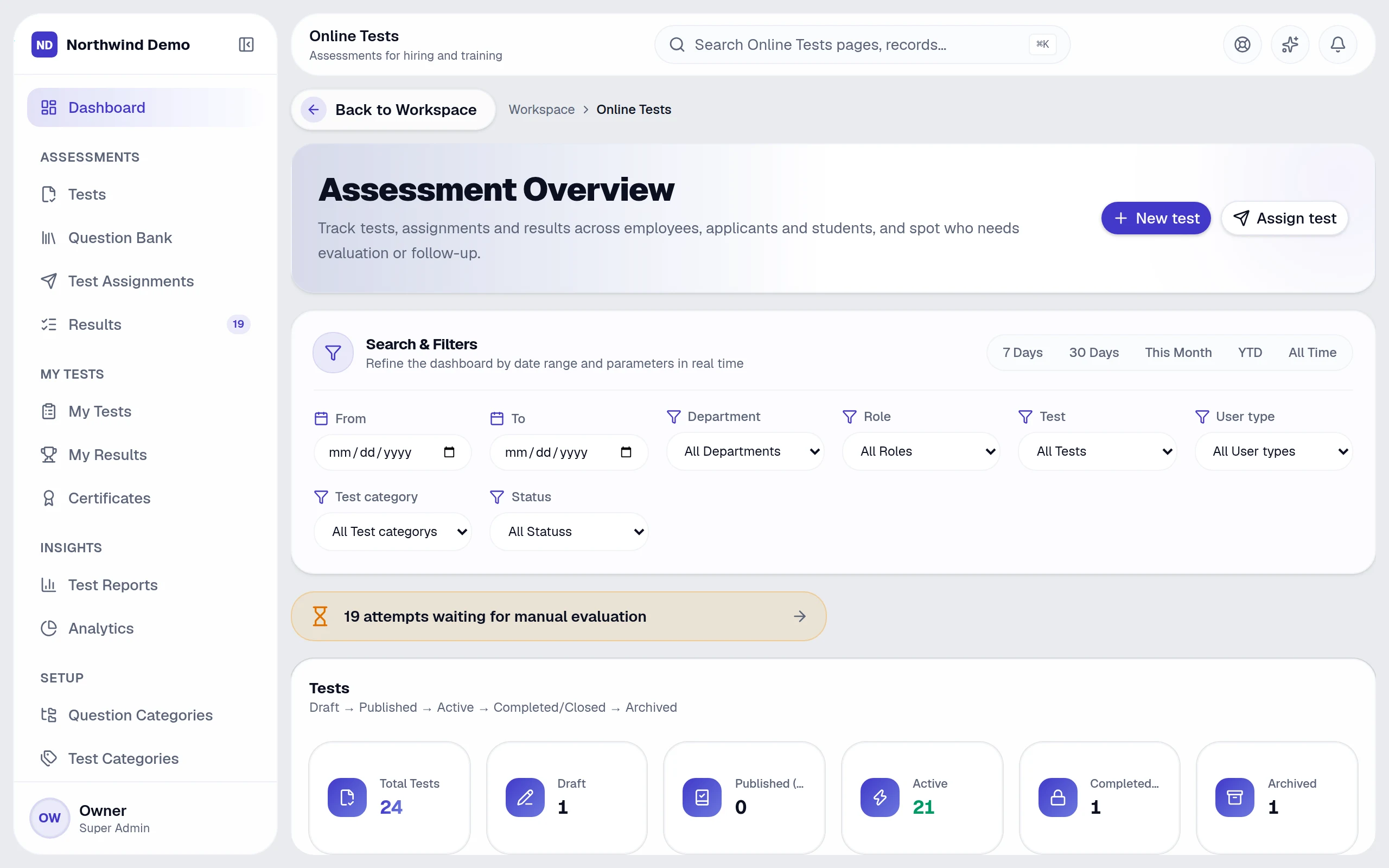
Task: Click the Archived box card icon
Action: (1234, 797)
